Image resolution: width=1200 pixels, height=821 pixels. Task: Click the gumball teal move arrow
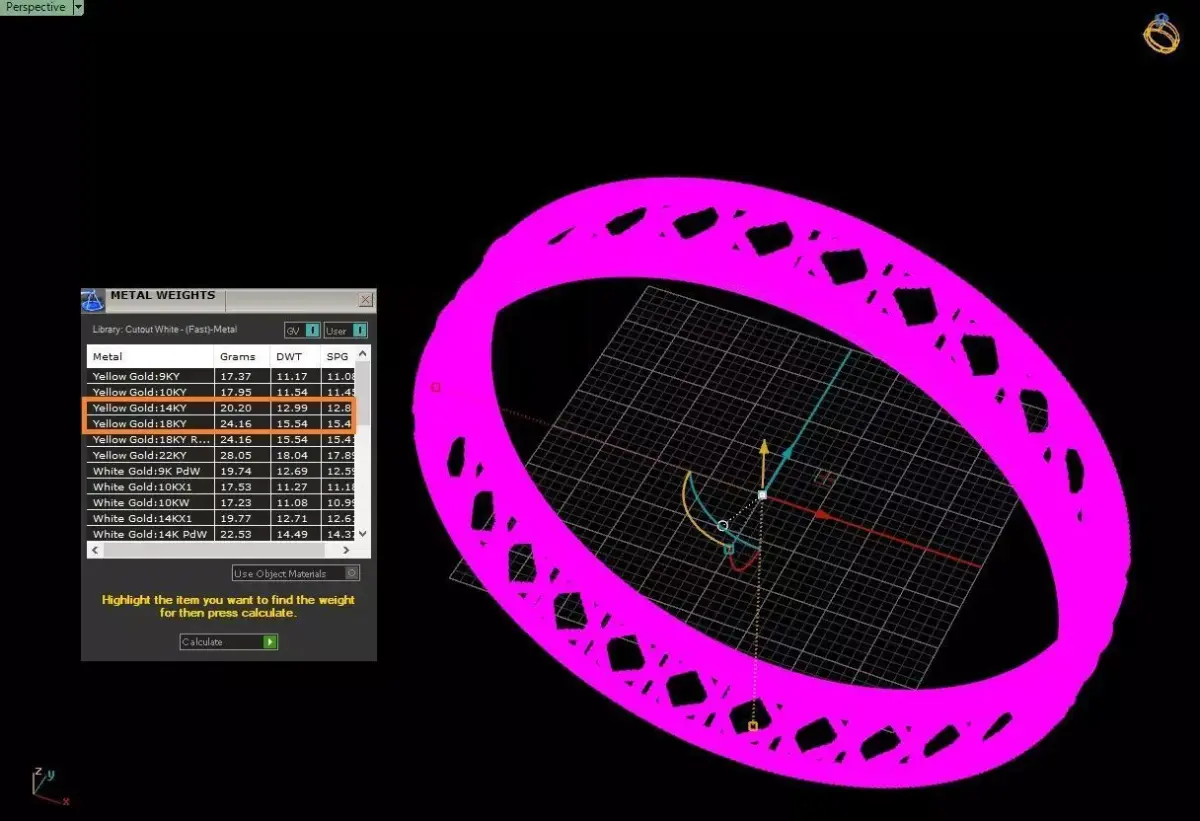click(787, 453)
